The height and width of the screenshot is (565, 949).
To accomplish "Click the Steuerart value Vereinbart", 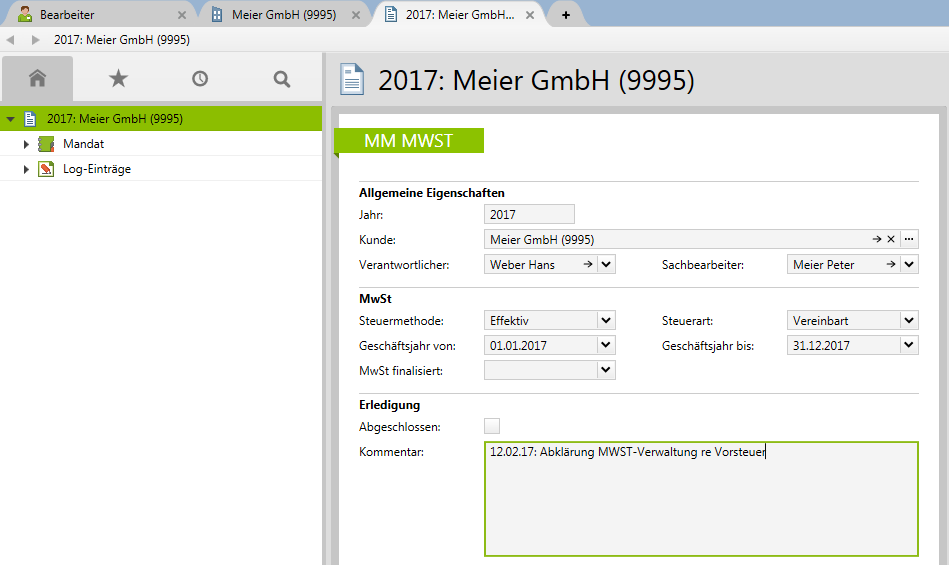I will coord(821,321).
